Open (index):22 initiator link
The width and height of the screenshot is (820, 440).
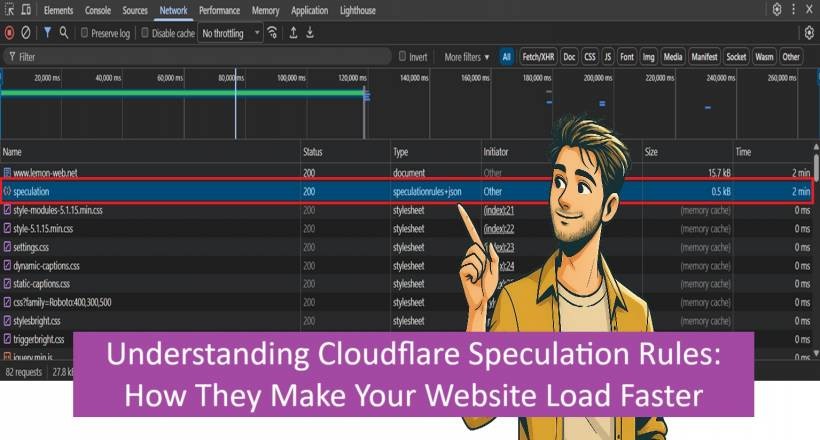coord(499,229)
